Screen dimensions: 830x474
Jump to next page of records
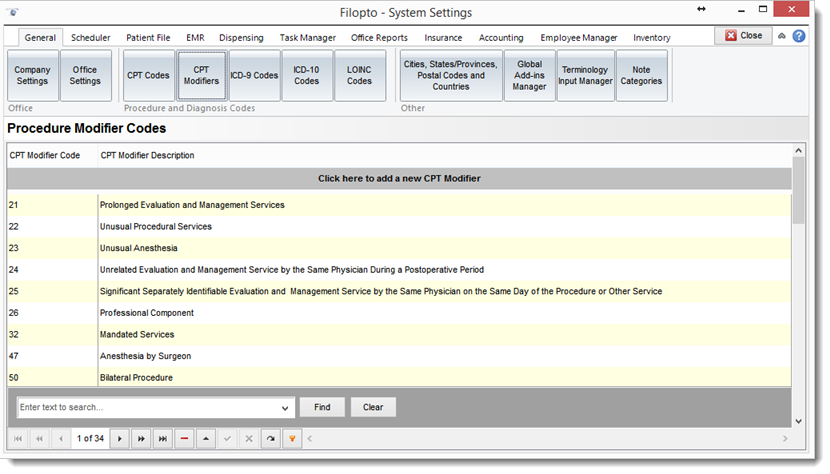tap(141, 439)
